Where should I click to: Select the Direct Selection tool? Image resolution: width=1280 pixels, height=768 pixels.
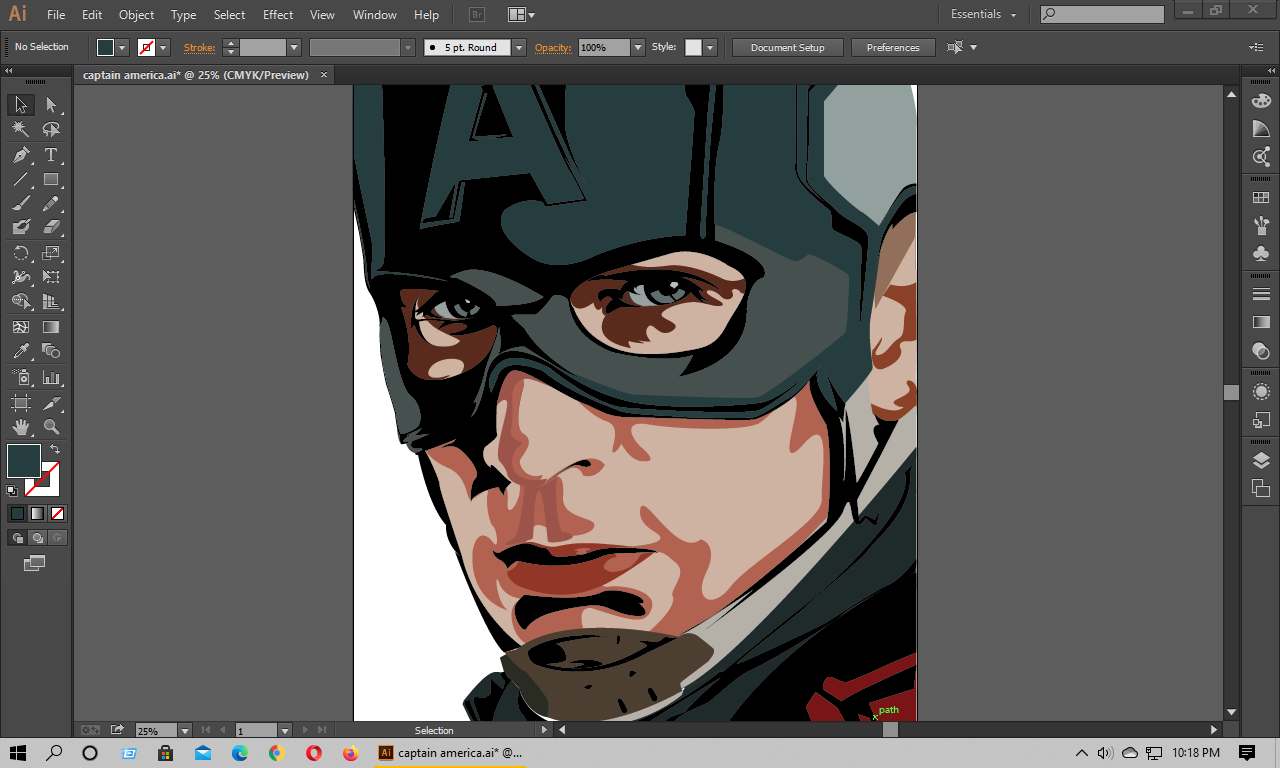[51, 105]
